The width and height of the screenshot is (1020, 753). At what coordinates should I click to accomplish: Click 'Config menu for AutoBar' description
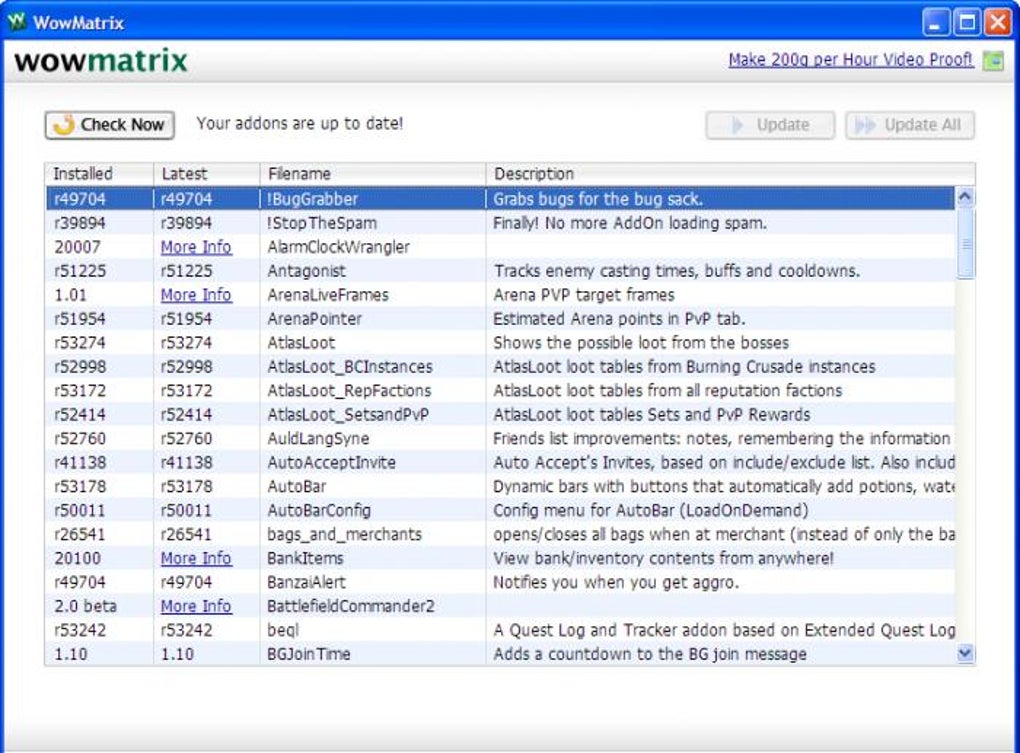point(651,510)
